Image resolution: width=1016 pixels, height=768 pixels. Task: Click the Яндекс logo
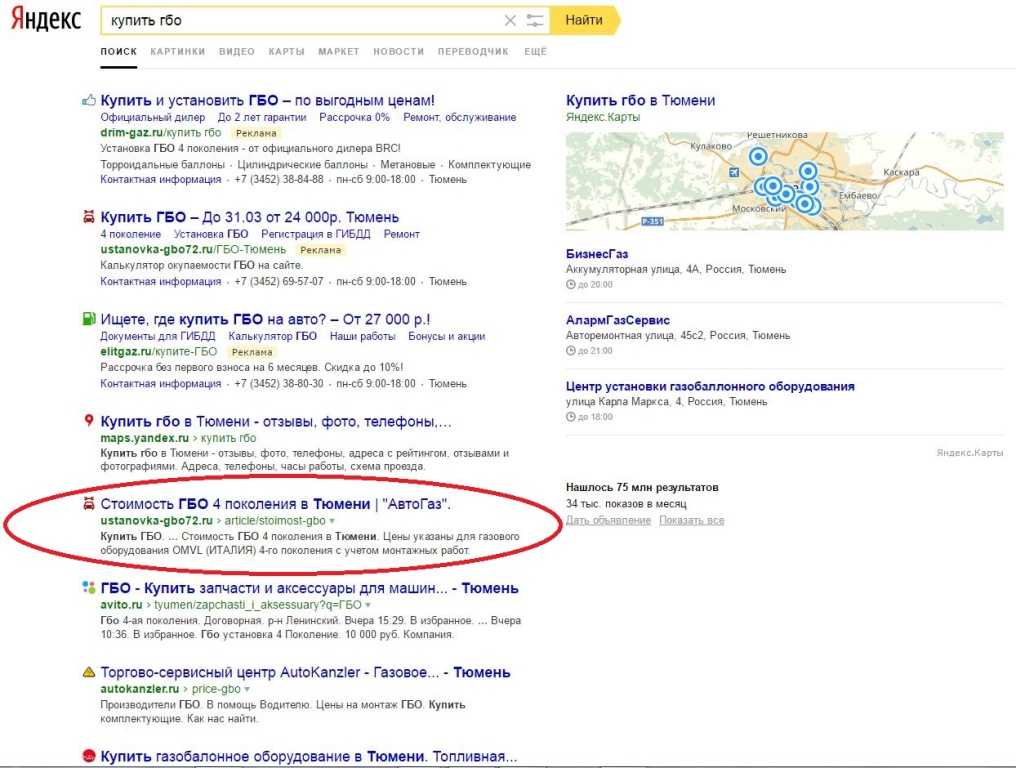pos(45,19)
